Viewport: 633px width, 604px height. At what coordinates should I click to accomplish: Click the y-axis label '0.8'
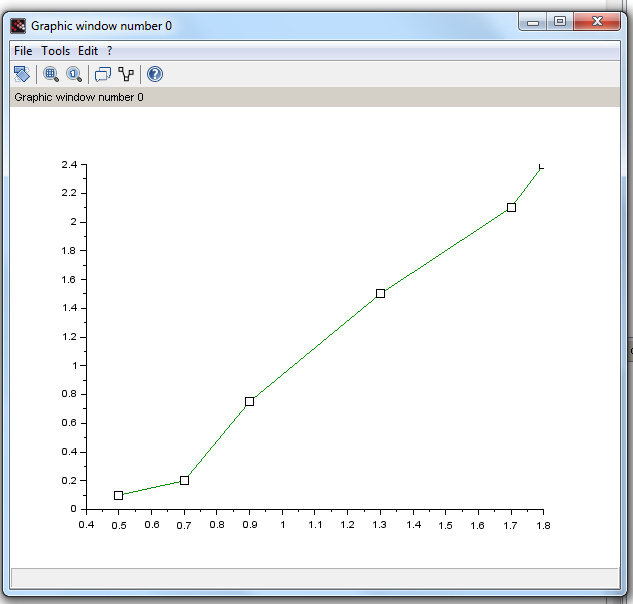click(x=69, y=394)
